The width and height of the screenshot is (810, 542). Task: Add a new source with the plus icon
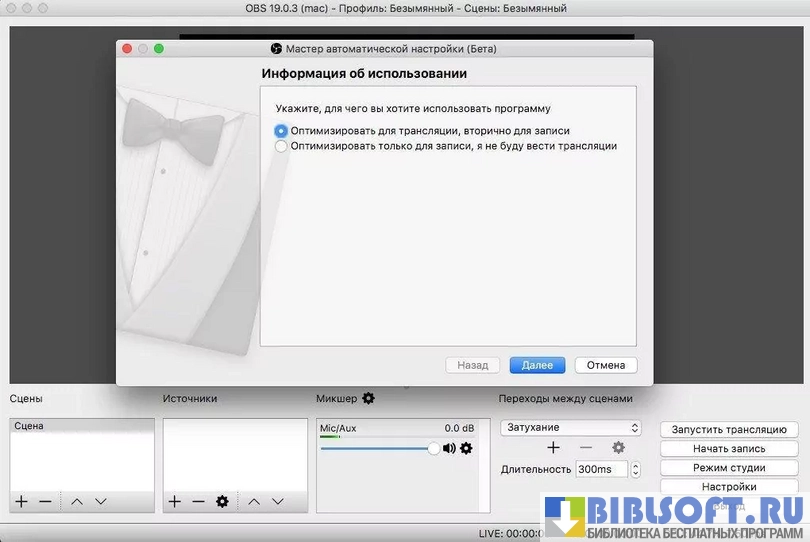174,501
